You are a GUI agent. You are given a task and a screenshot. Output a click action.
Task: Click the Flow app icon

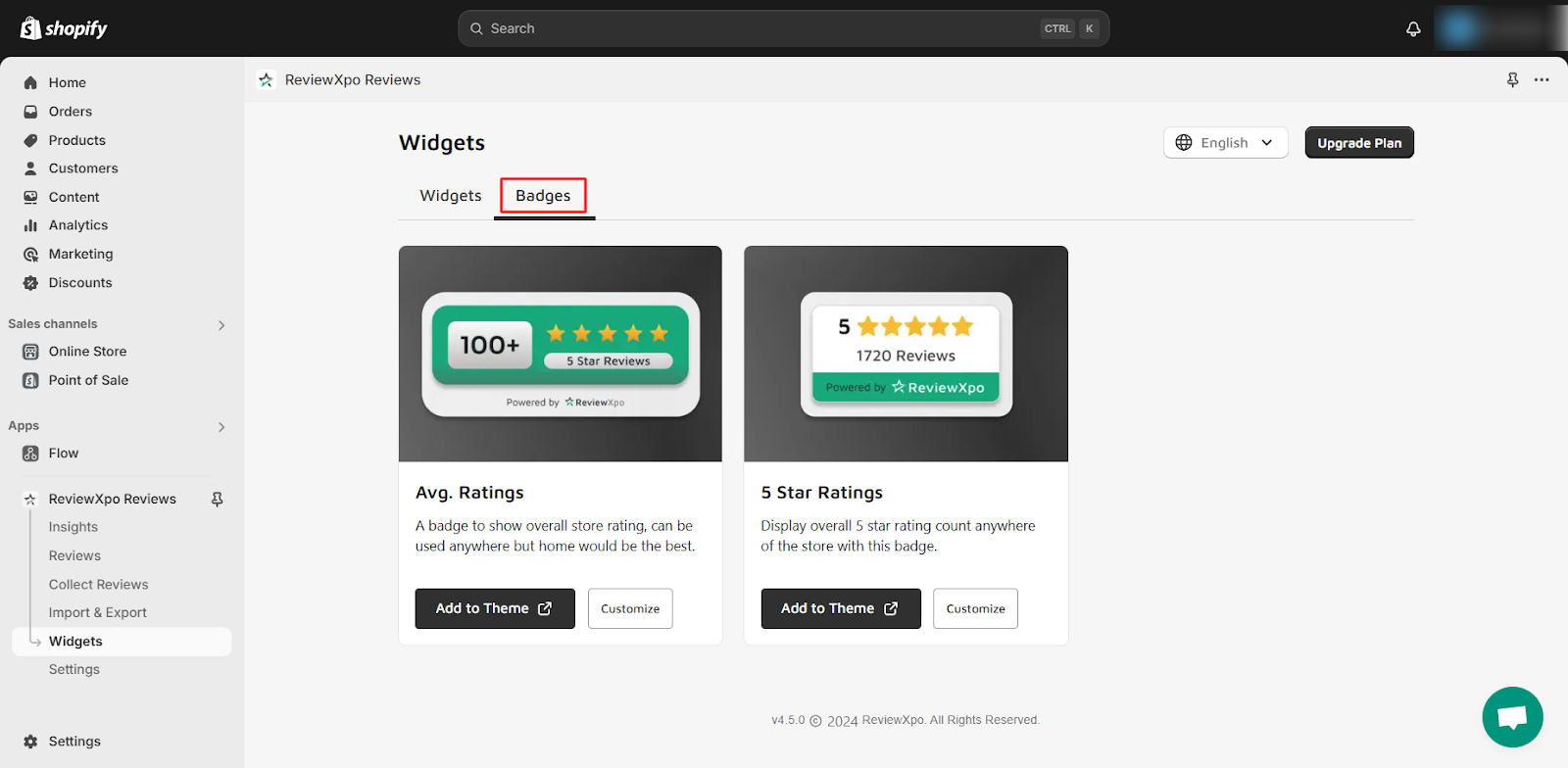click(30, 454)
